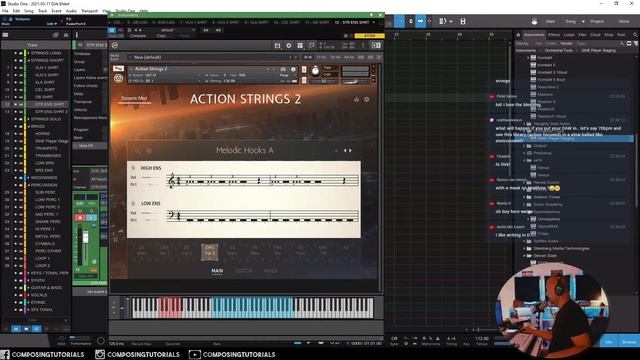Expand the WOODWINDS folder
The image size is (640, 360).
click(x=29, y=178)
